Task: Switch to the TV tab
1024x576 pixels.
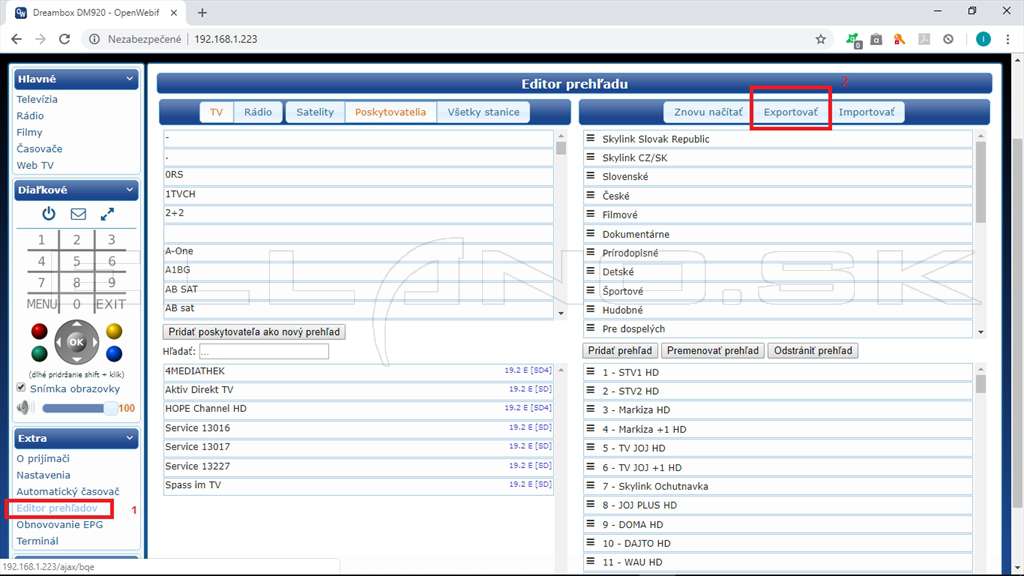Action: coord(216,112)
